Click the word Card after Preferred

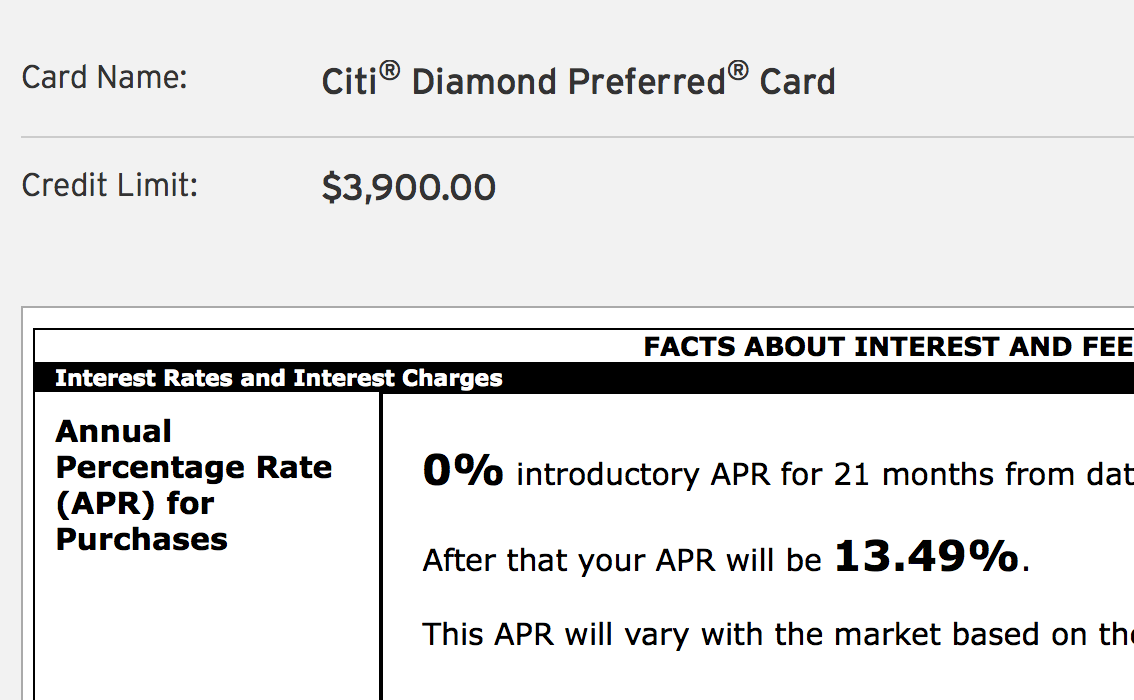(798, 82)
